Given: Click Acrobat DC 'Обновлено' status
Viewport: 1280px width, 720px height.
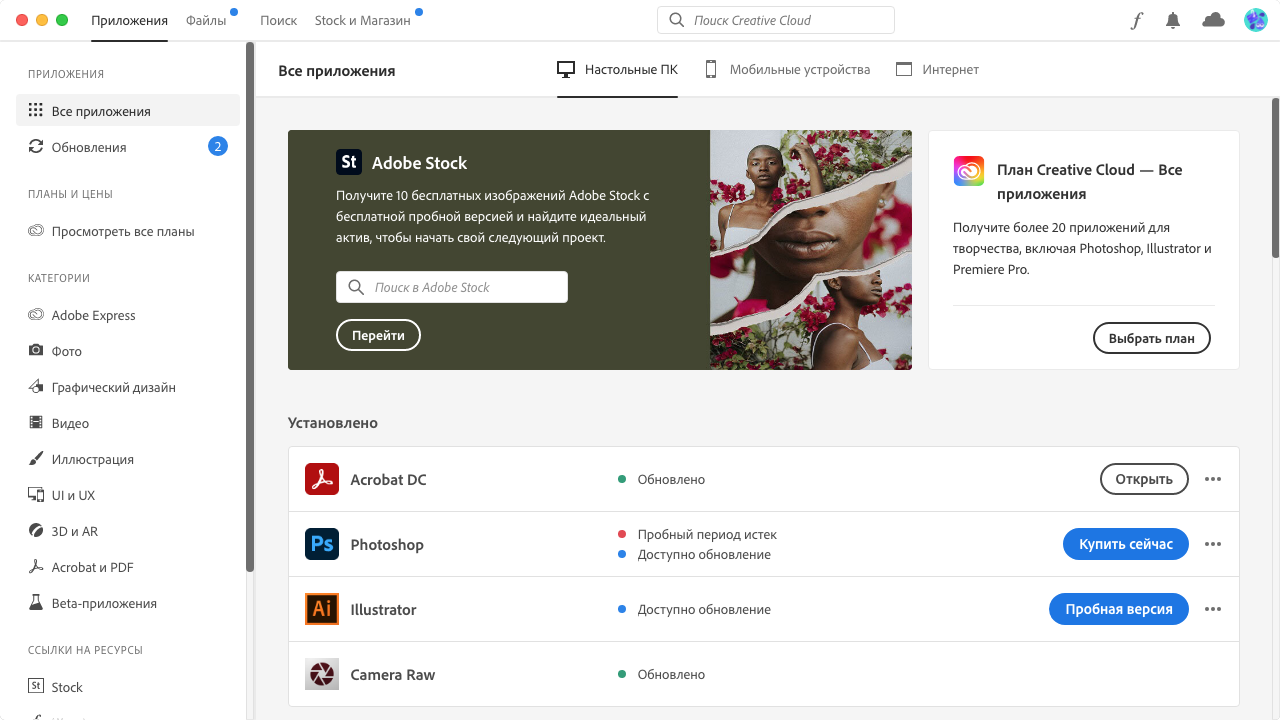Looking at the screenshot, I should (671, 479).
